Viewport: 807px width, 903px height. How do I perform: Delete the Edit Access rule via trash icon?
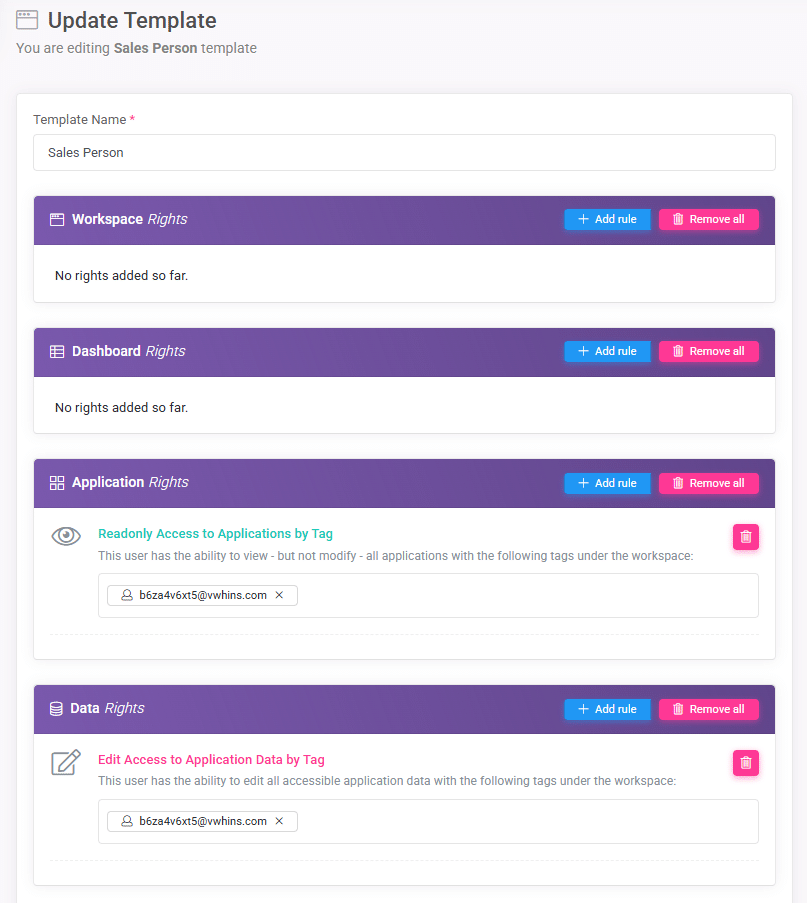[x=745, y=763]
